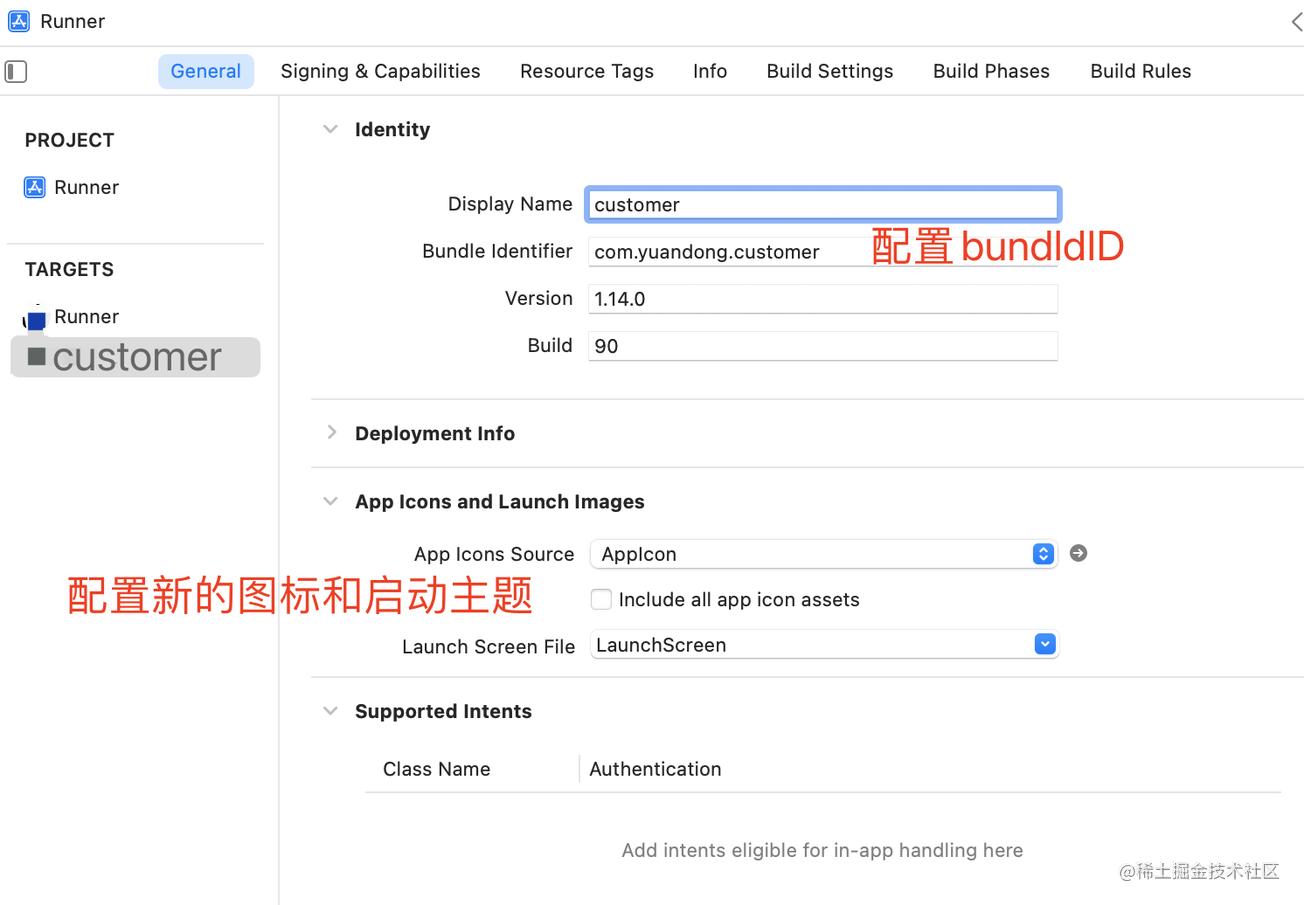This screenshot has width=1304, height=905.
Task: Open the App Icons Source dropdown
Action: (x=1043, y=554)
